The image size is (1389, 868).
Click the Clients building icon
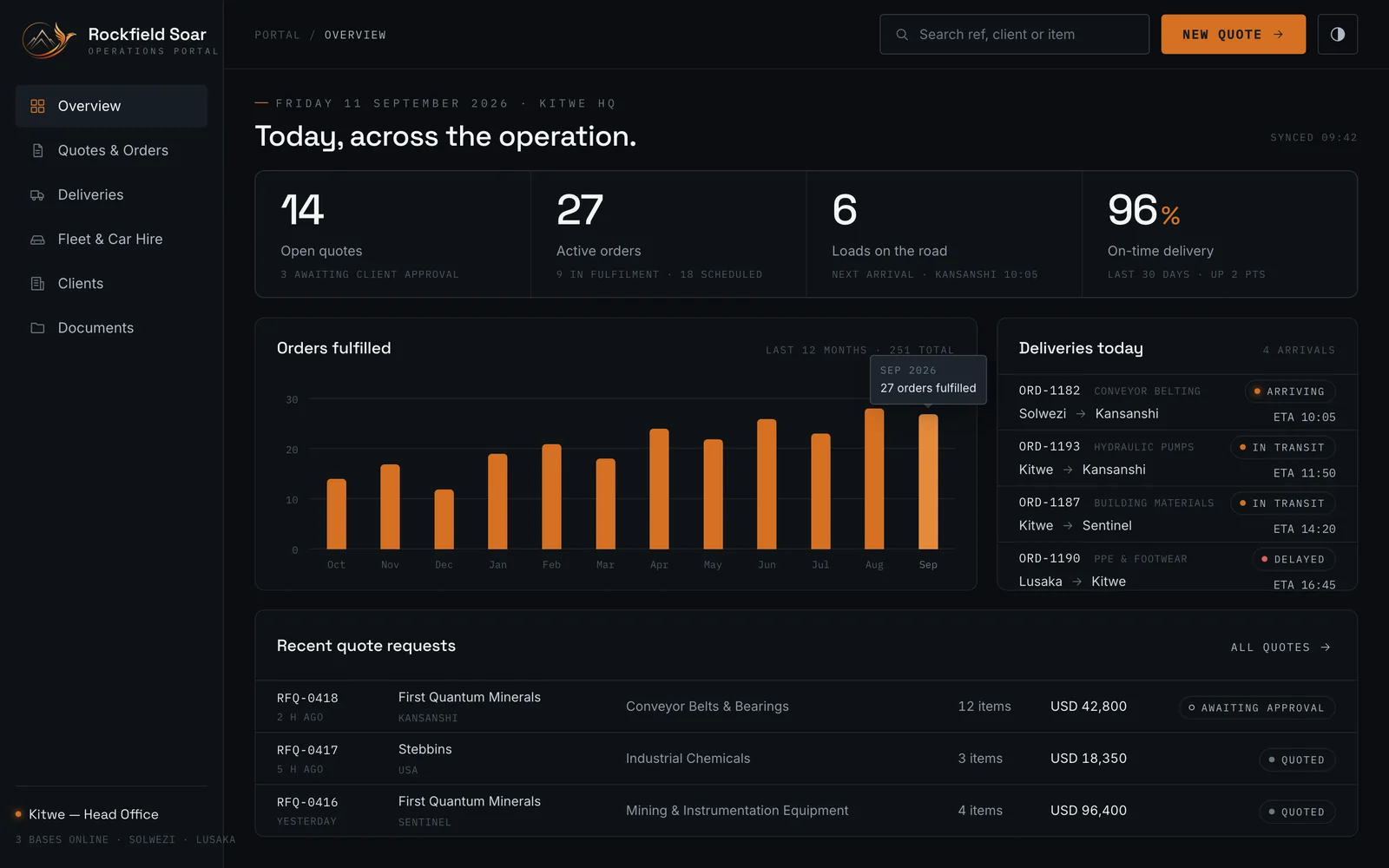(x=37, y=284)
